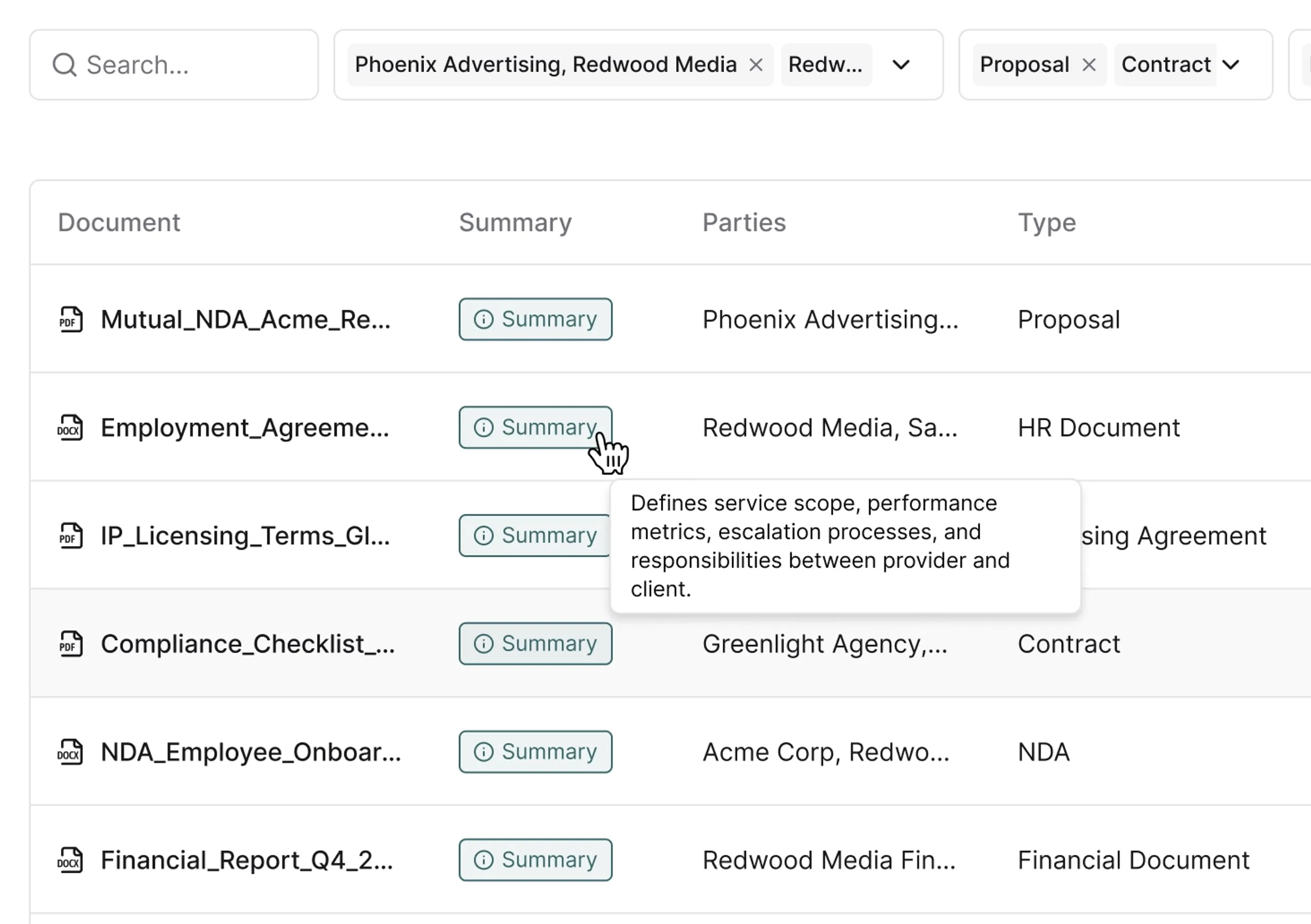The width and height of the screenshot is (1311, 924).
Task: Open Summary for Mutual_NDA_Acme document
Action: tap(535, 319)
